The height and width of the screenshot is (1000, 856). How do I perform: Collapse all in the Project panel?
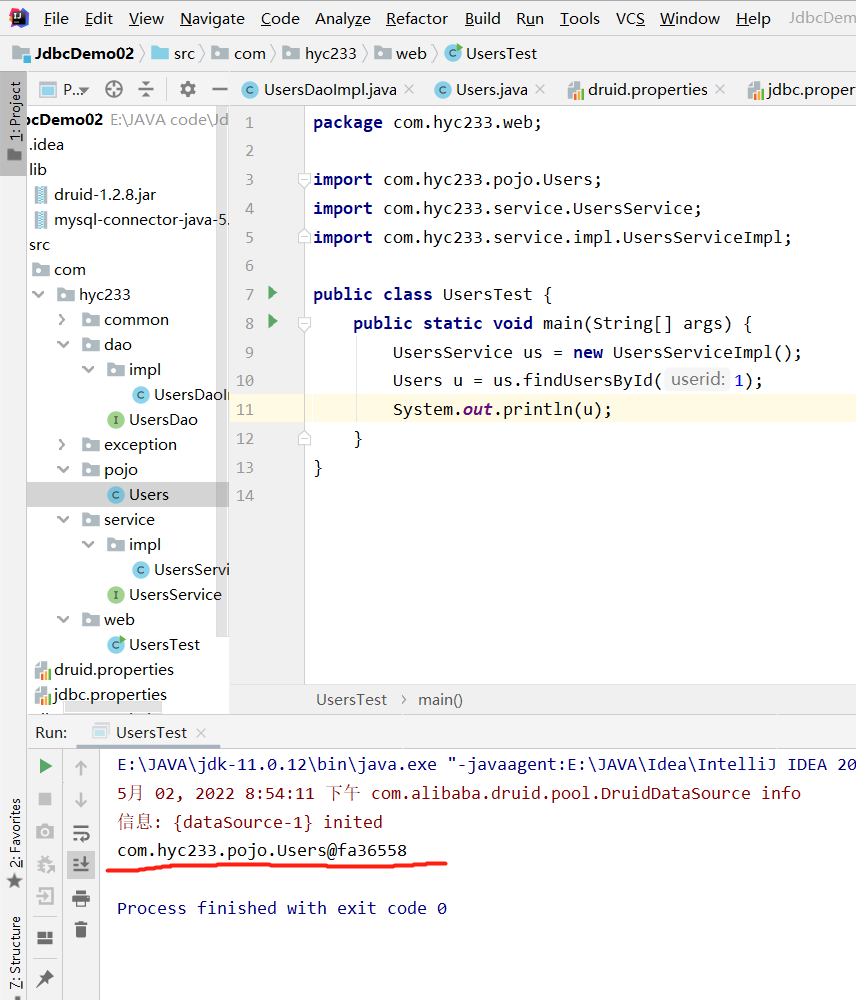coord(146,89)
